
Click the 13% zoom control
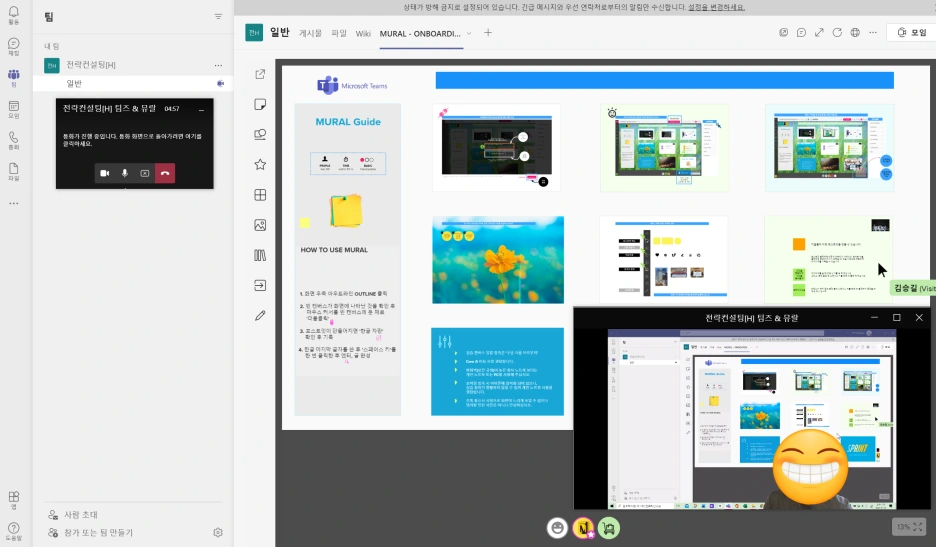(909, 527)
